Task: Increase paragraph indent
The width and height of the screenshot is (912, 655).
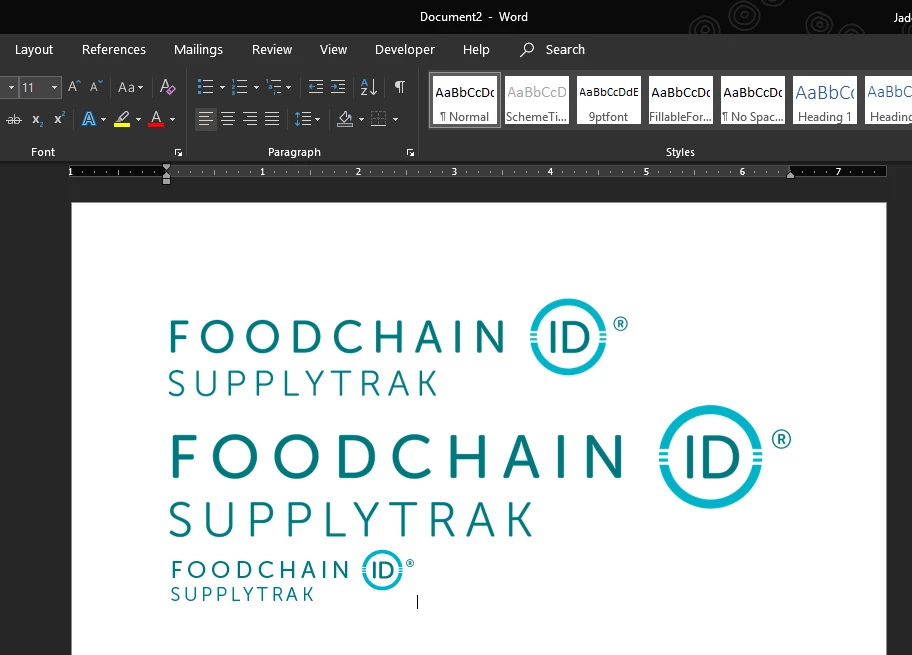Action: coord(339,87)
